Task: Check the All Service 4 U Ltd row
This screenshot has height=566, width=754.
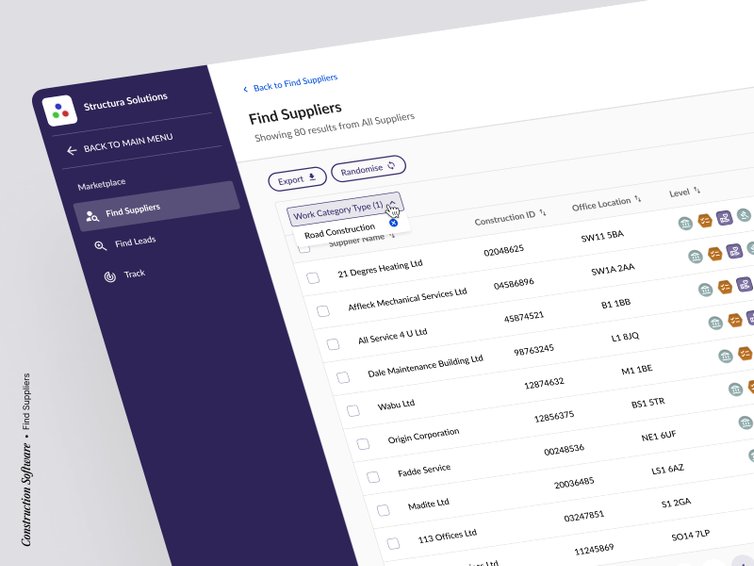Action: (333, 344)
